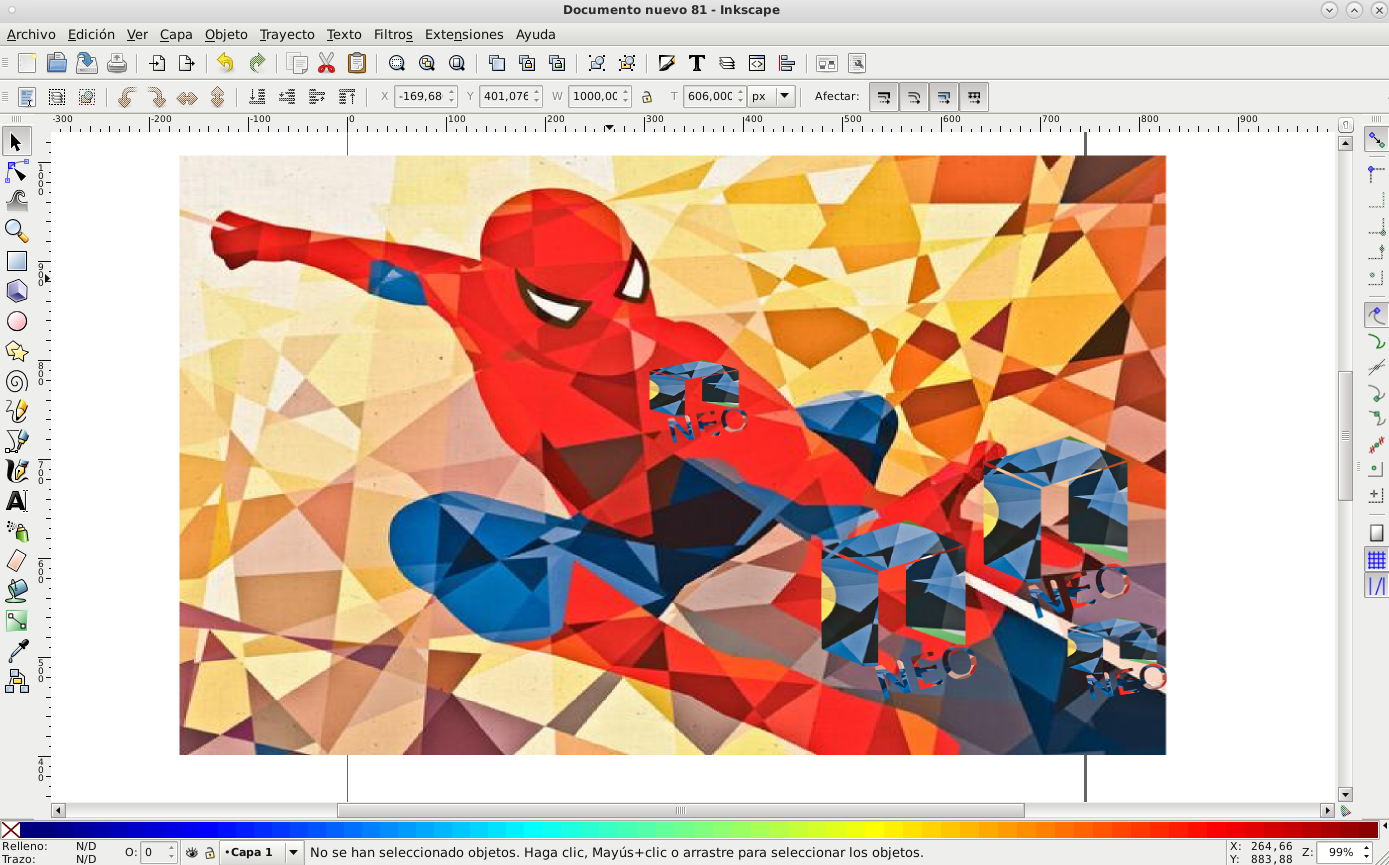Choose the Eraser tool
This screenshot has height=865, width=1389.
16,561
